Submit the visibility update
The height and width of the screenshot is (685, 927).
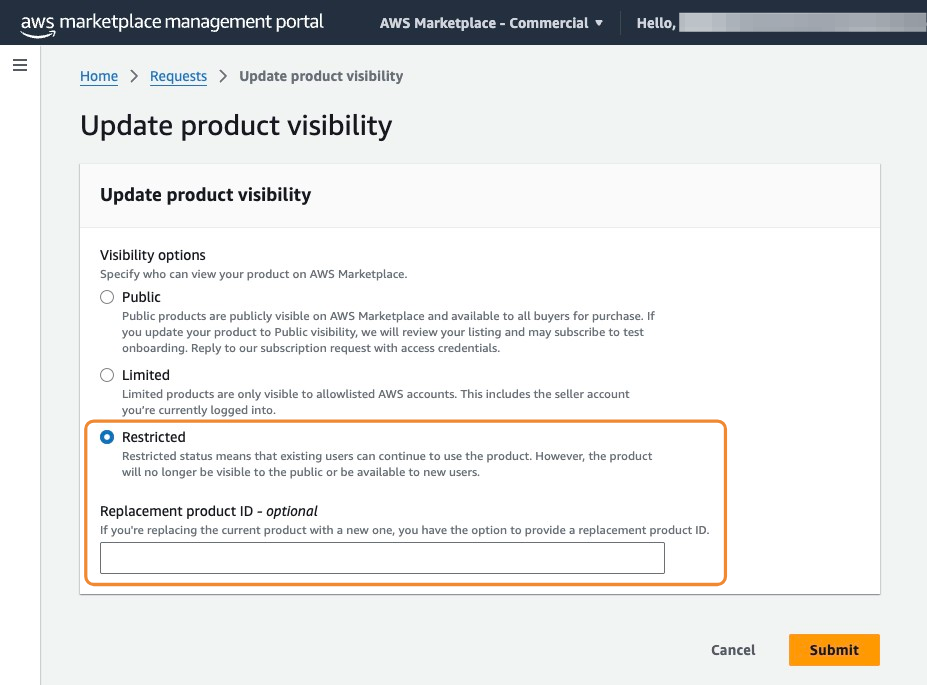(x=834, y=650)
